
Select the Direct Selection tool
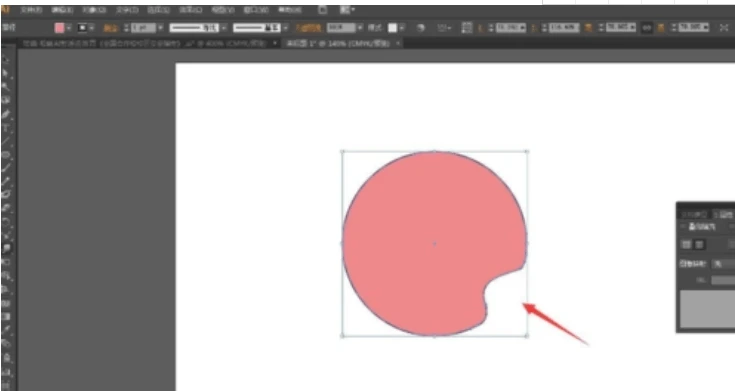(6, 74)
